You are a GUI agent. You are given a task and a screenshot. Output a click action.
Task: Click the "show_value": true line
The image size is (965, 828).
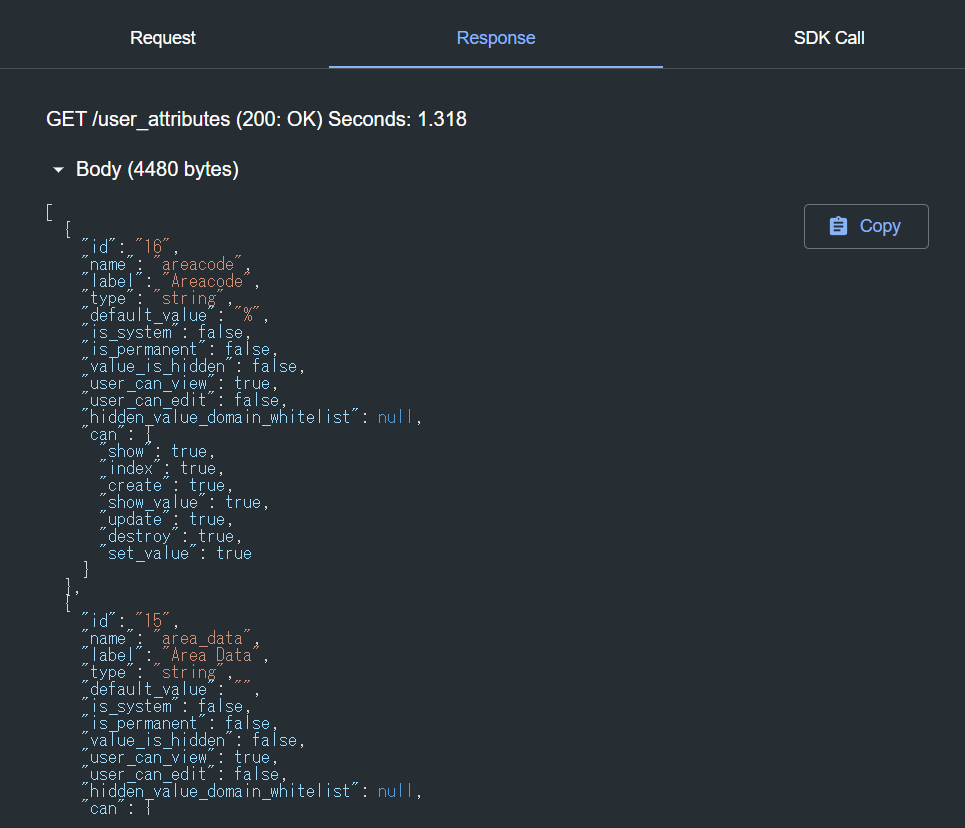[x=185, y=502]
